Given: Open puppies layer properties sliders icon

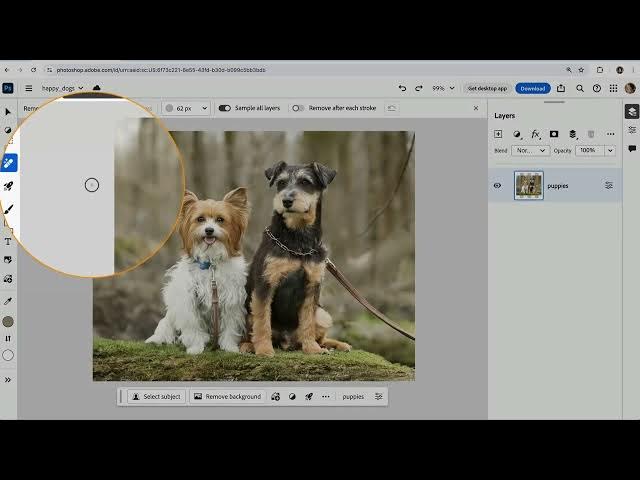Looking at the screenshot, I should tap(609, 186).
